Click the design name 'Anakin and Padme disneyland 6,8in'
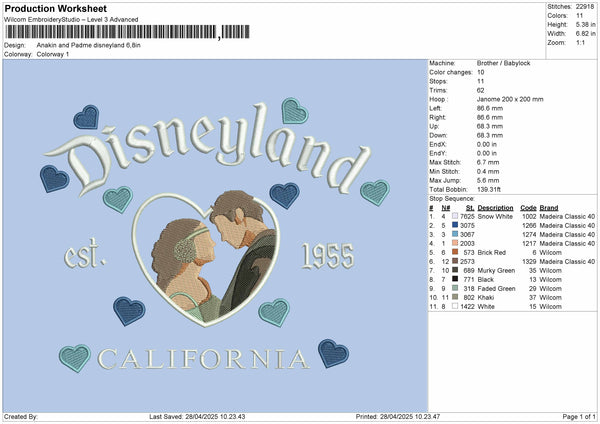Screen dimensions: 600x424 click(x=88, y=45)
